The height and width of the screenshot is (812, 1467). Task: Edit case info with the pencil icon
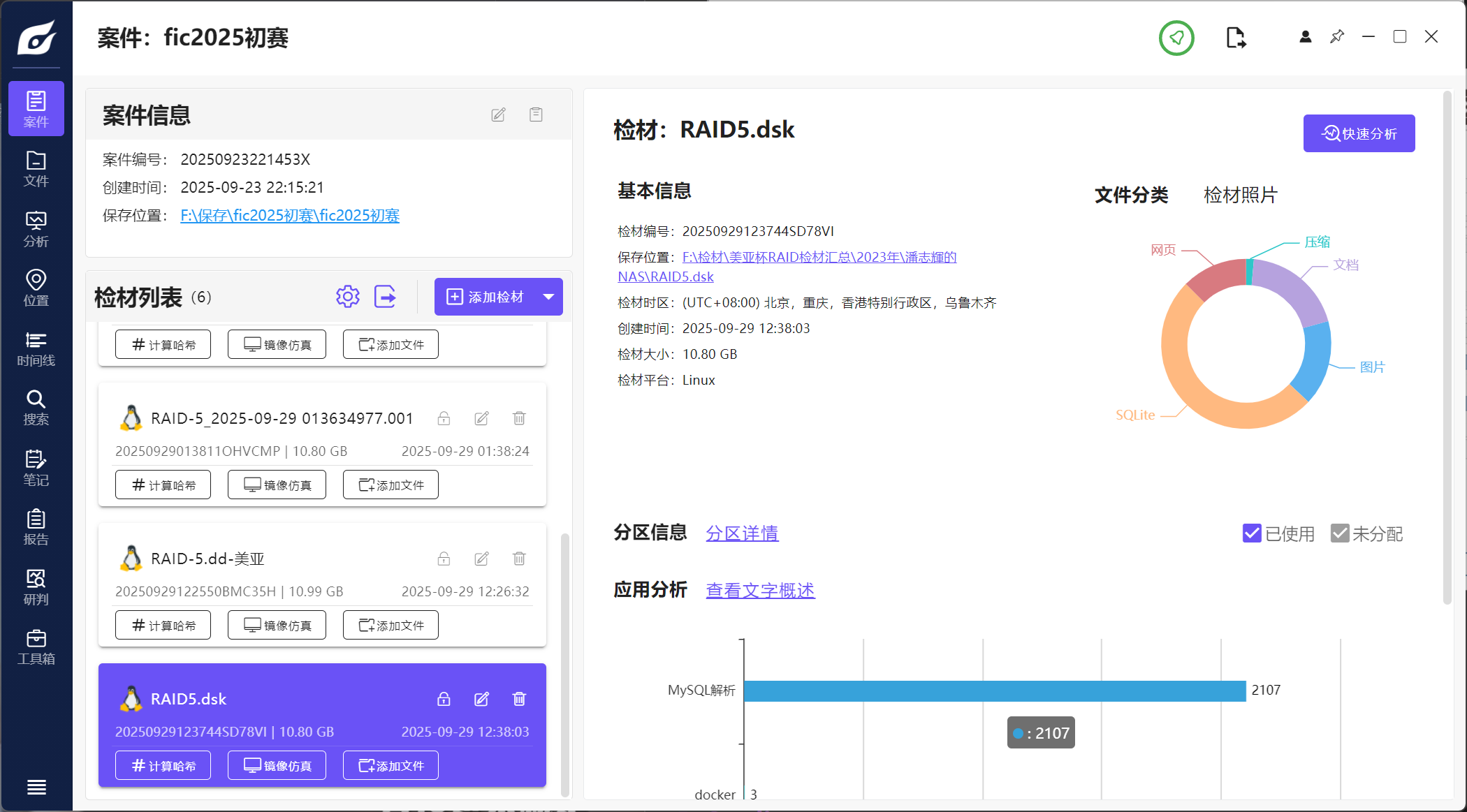pos(498,115)
